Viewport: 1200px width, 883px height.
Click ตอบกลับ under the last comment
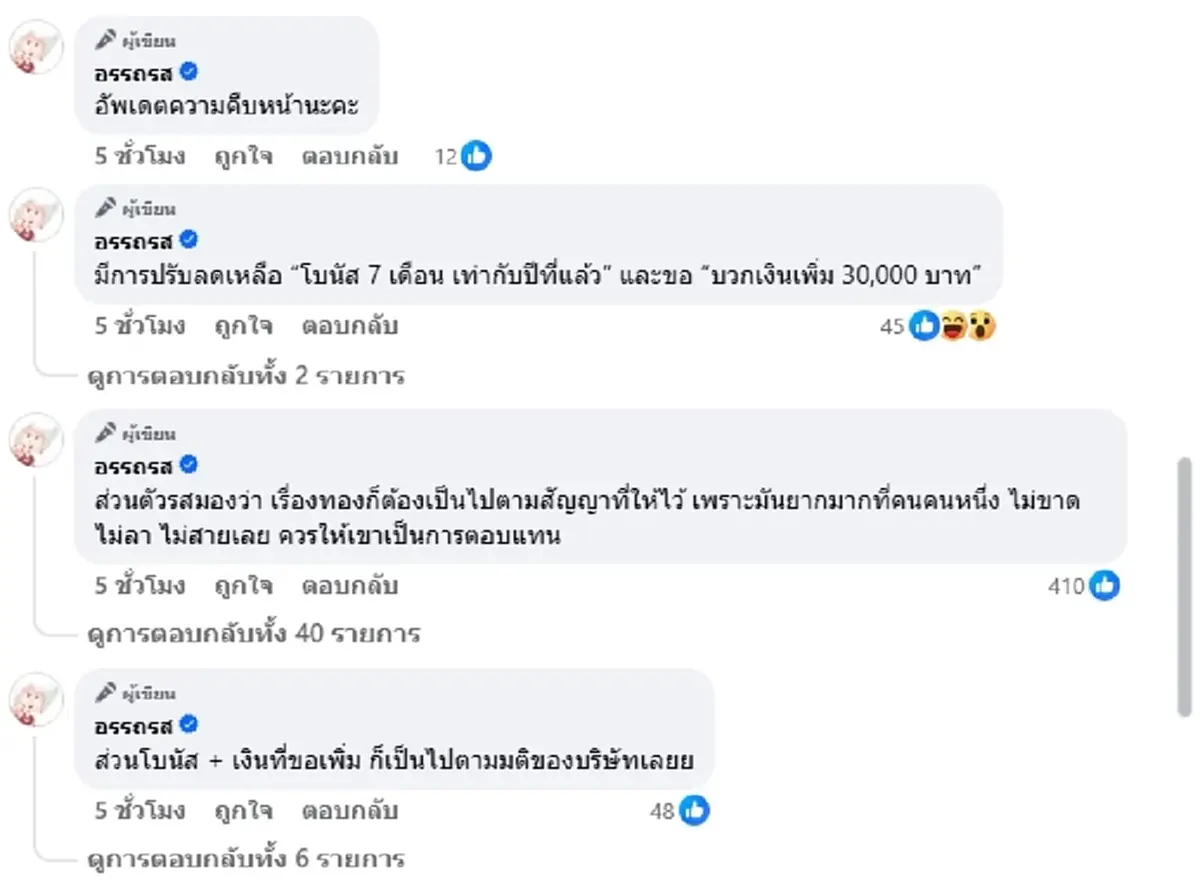coord(349,811)
